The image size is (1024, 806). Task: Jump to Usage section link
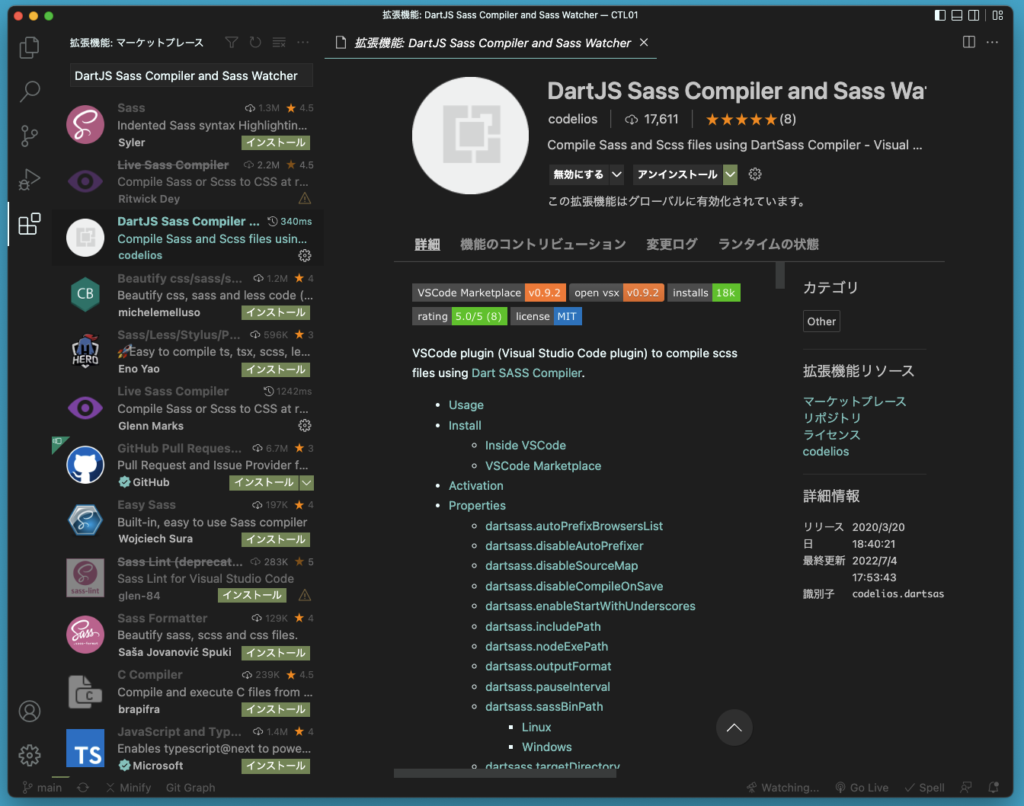click(x=466, y=405)
